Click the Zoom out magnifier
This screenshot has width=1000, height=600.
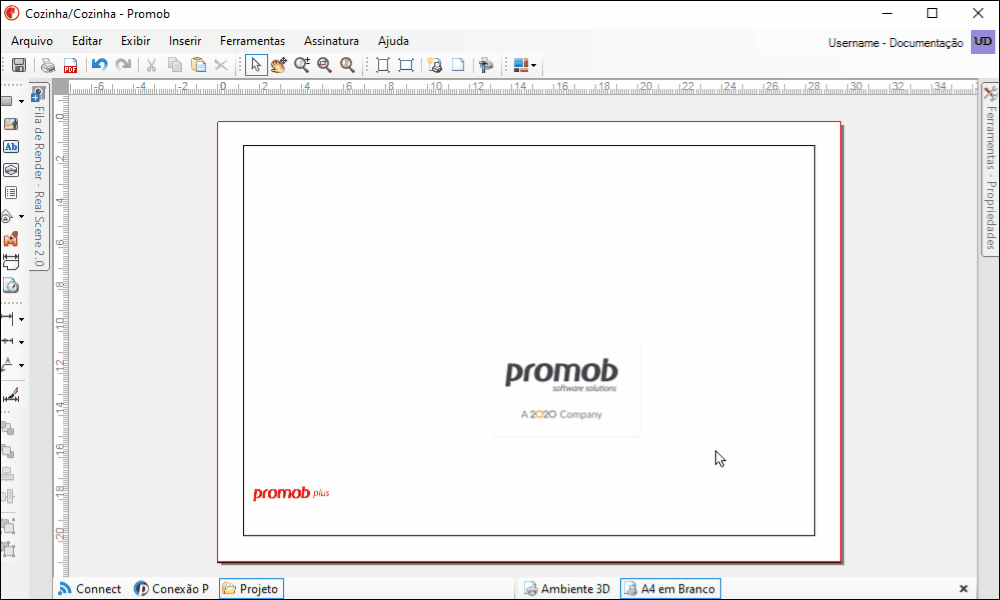pos(325,65)
